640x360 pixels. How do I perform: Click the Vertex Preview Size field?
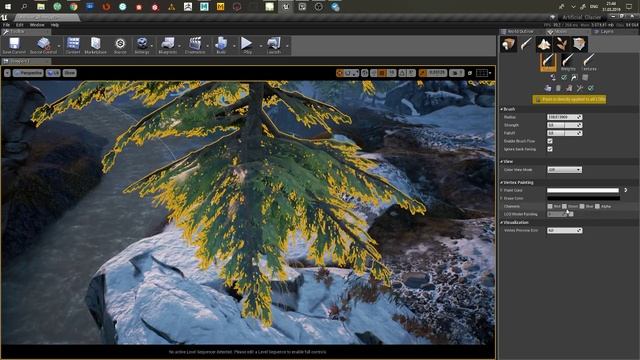coord(564,231)
